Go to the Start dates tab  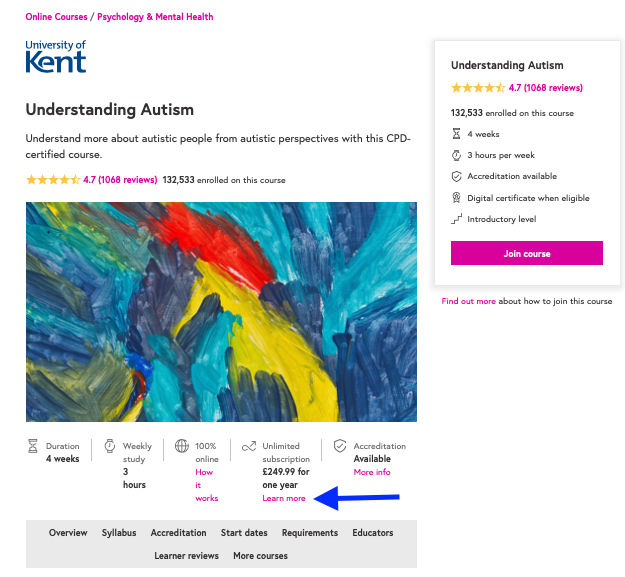tap(244, 533)
